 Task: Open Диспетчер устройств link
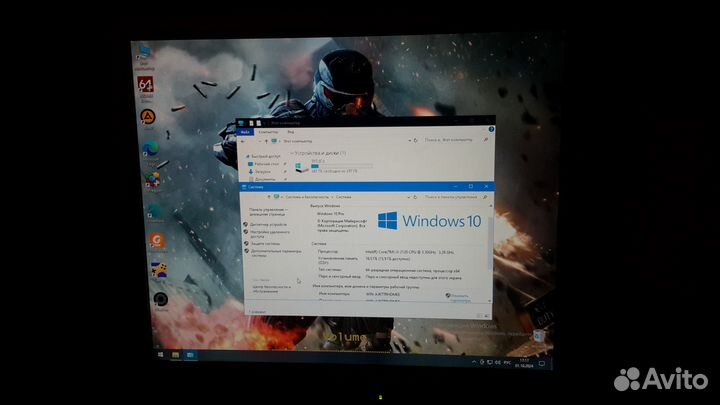(268, 225)
